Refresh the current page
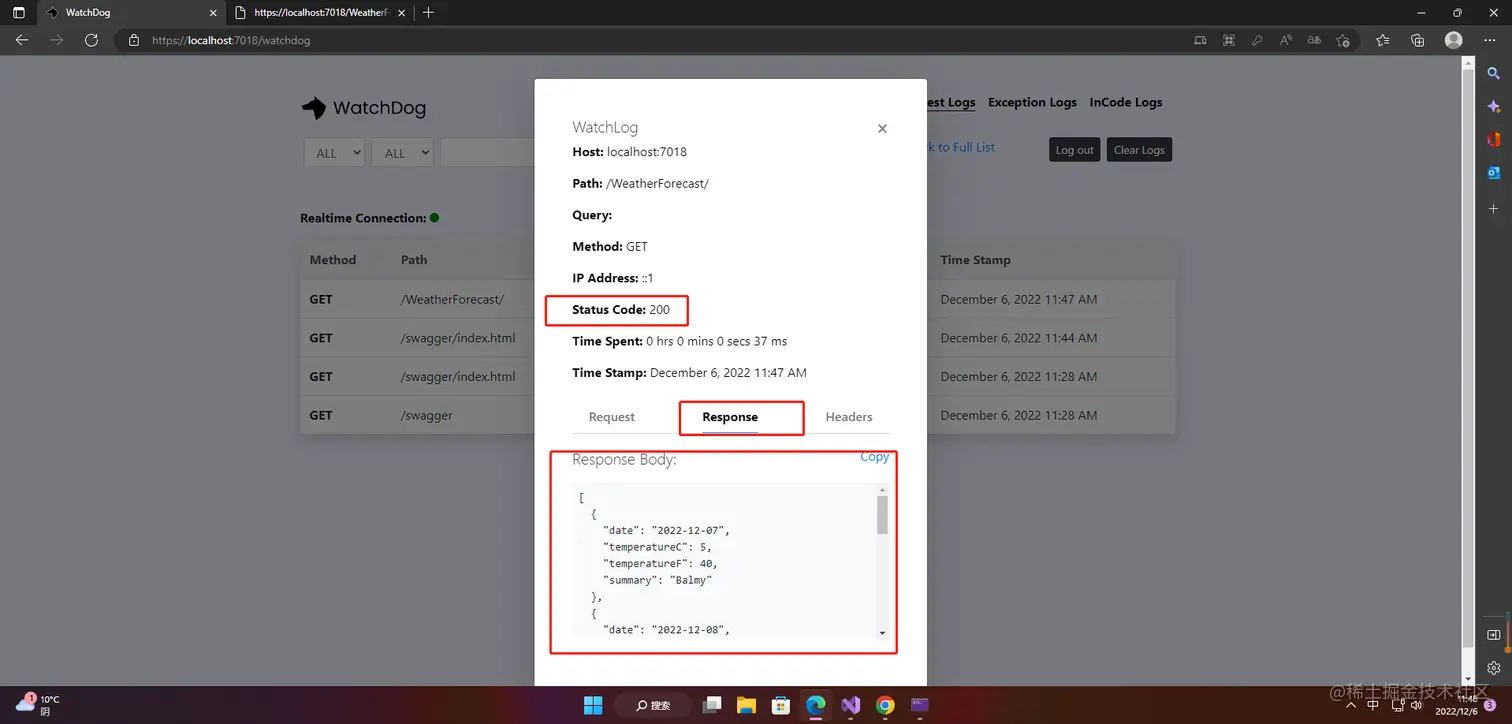 point(91,40)
